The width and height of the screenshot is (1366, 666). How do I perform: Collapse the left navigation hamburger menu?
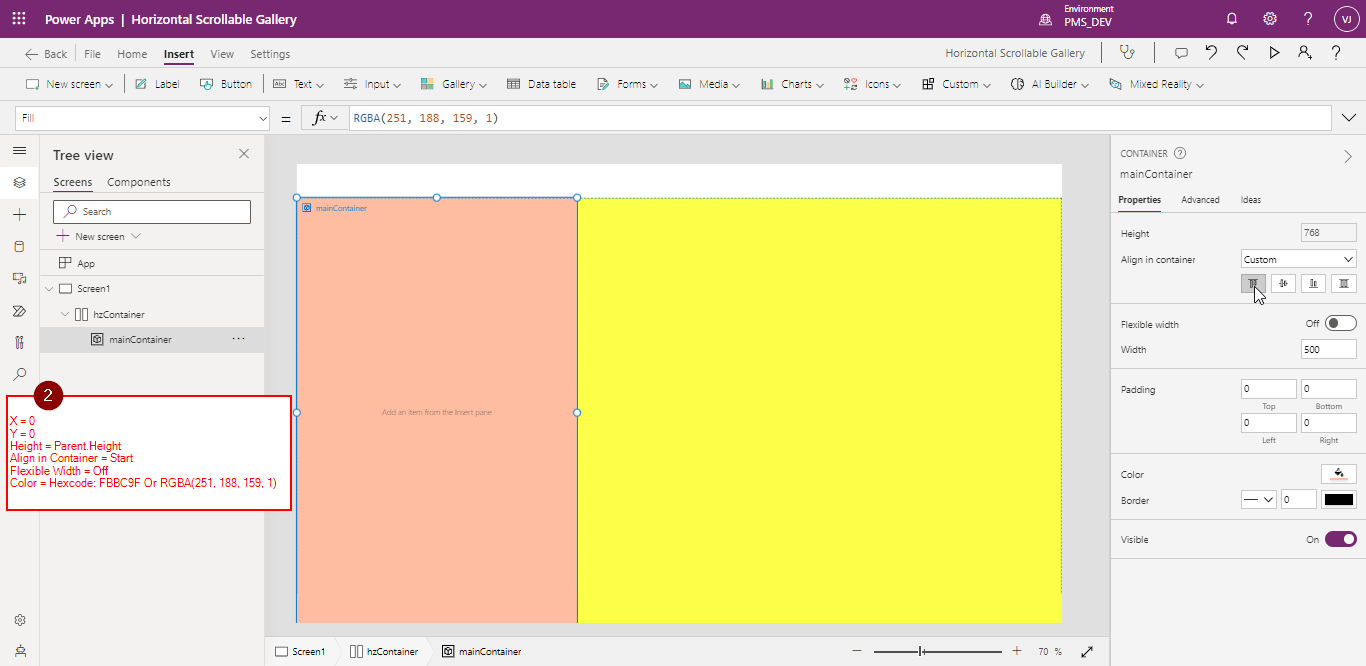coord(19,150)
